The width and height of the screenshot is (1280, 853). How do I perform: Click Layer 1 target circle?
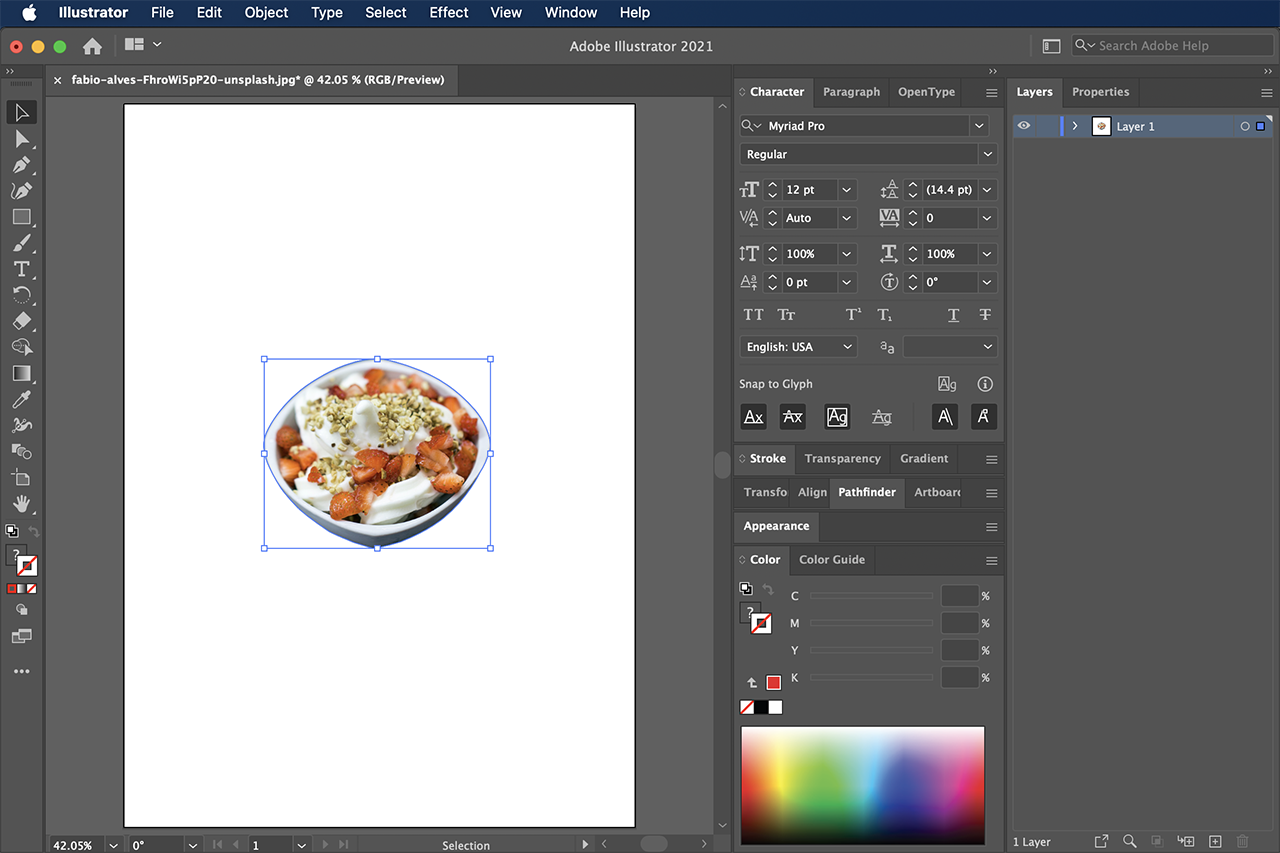coord(1245,126)
